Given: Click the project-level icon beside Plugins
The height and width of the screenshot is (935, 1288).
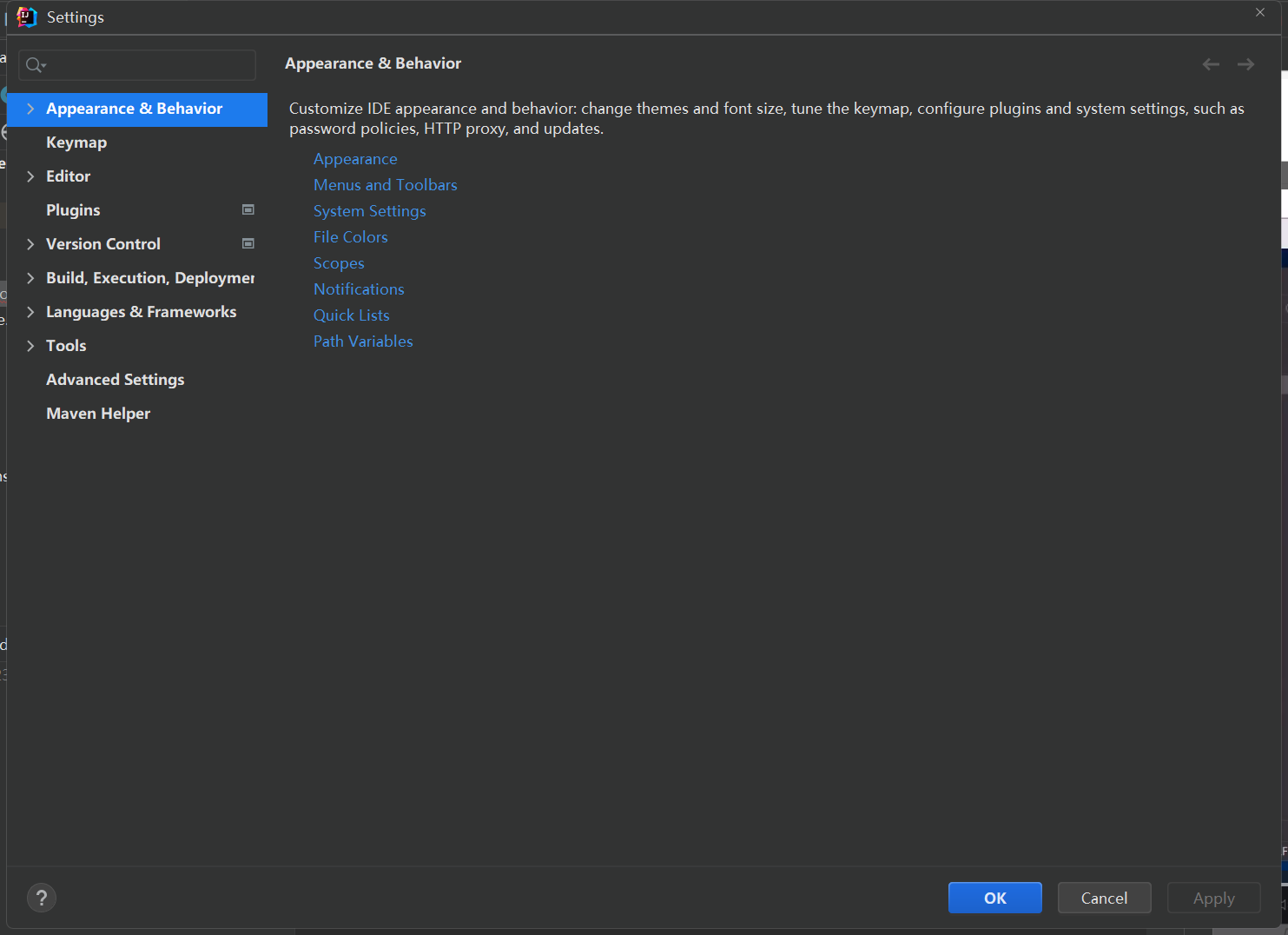Looking at the screenshot, I should (248, 210).
